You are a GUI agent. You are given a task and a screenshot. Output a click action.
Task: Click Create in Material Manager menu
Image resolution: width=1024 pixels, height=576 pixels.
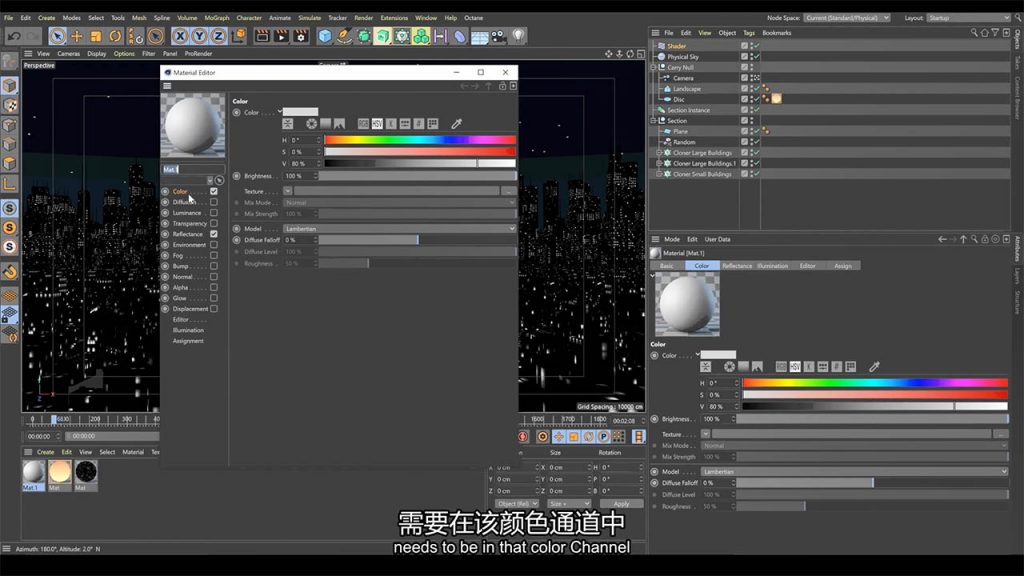click(46, 452)
